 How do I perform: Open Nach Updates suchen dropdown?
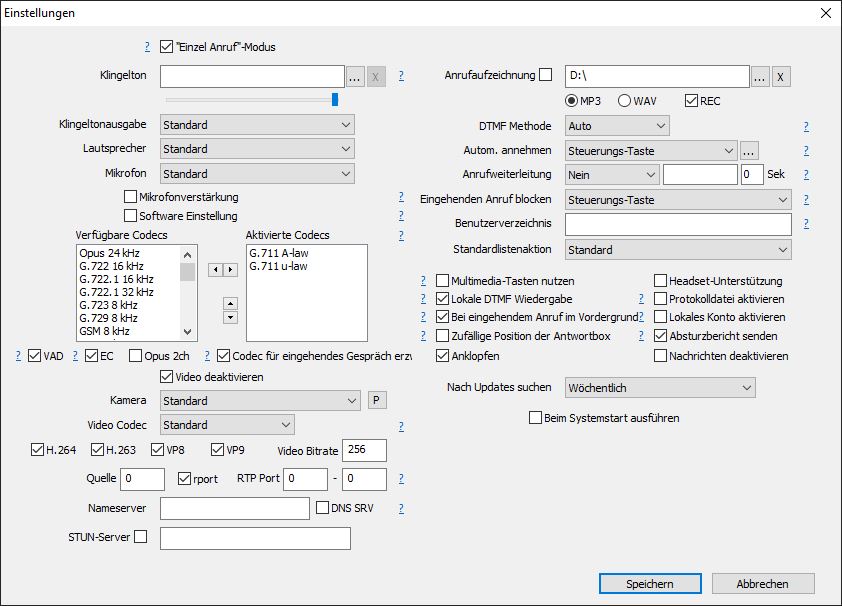[660, 388]
